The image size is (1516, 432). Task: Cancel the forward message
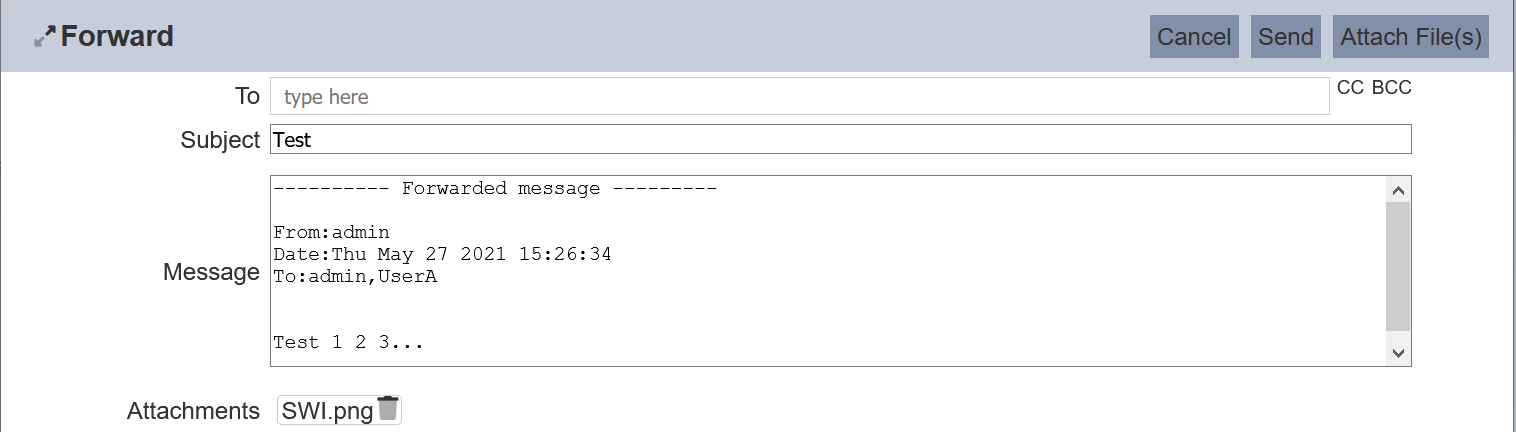pyautogui.click(x=1194, y=37)
